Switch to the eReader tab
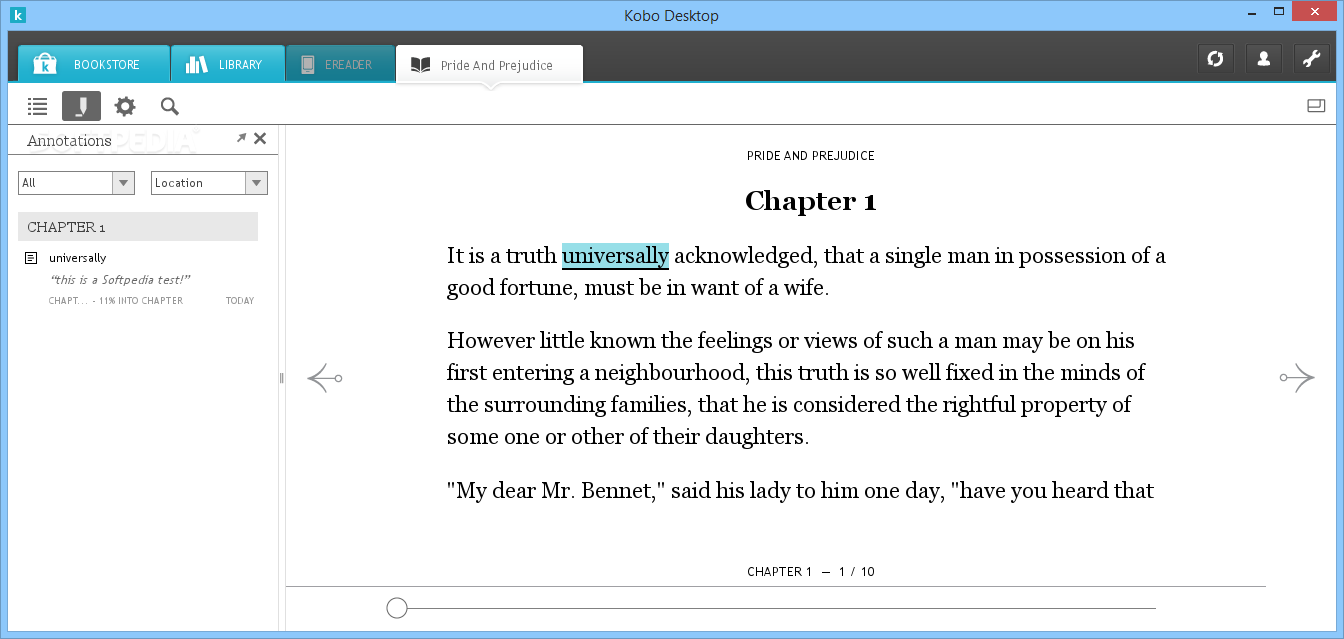1344x639 pixels. [x=340, y=64]
